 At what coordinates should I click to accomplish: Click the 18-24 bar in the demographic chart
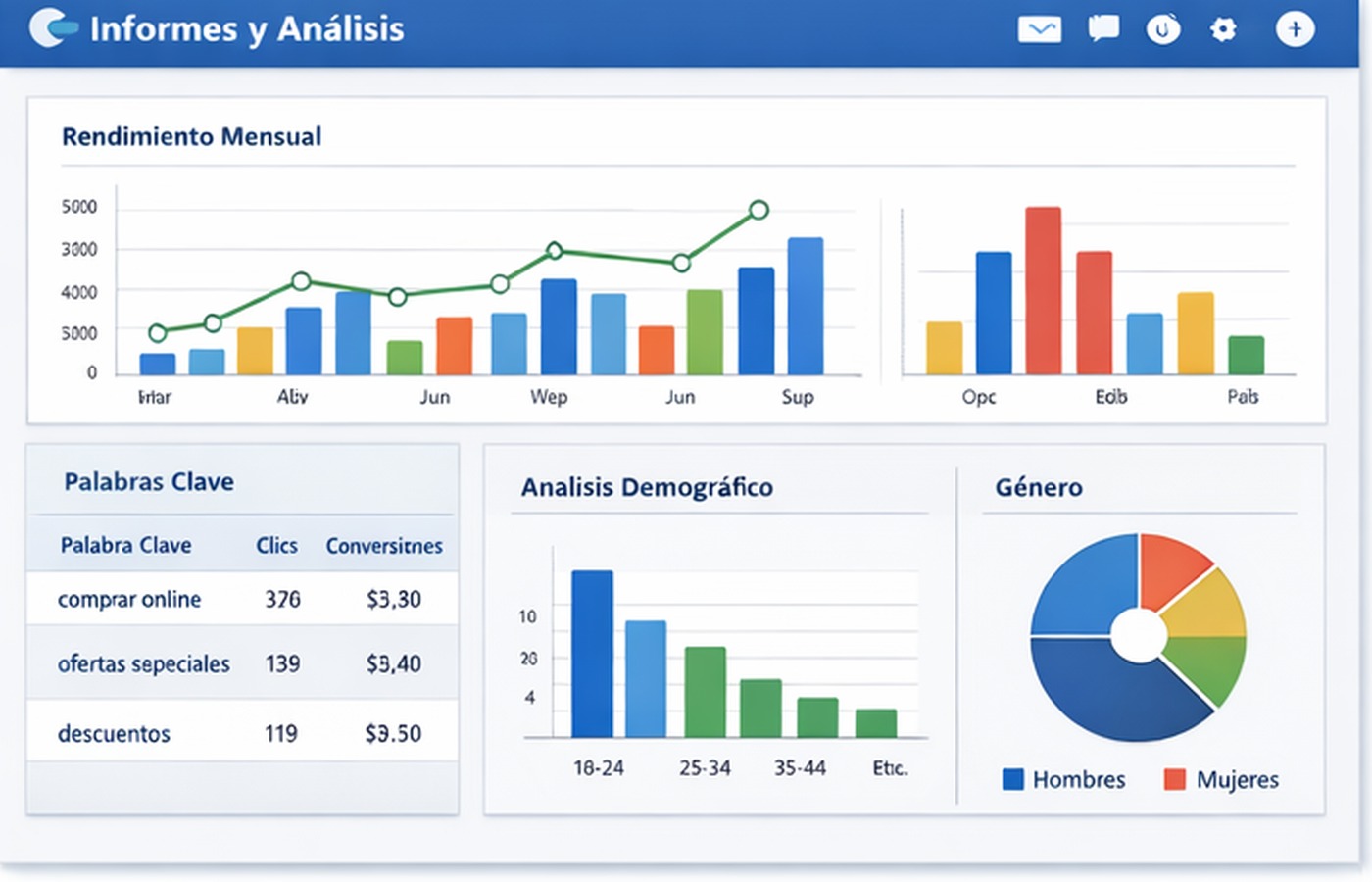[593, 652]
